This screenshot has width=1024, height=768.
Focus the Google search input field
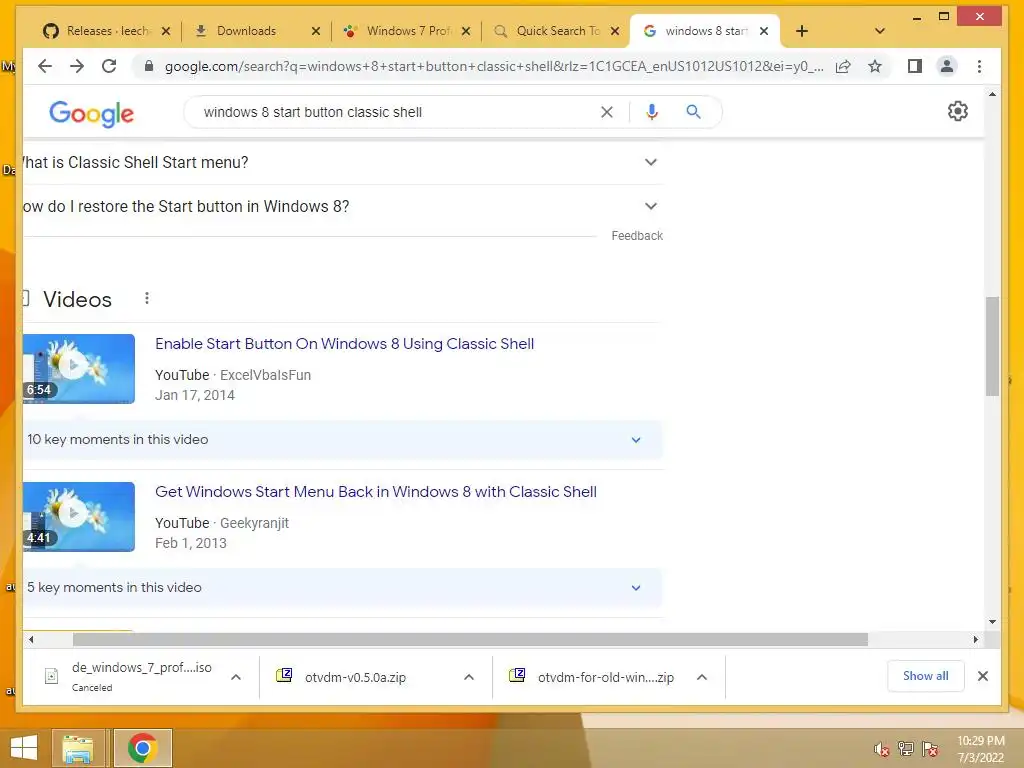pyautogui.click(x=392, y=112)
